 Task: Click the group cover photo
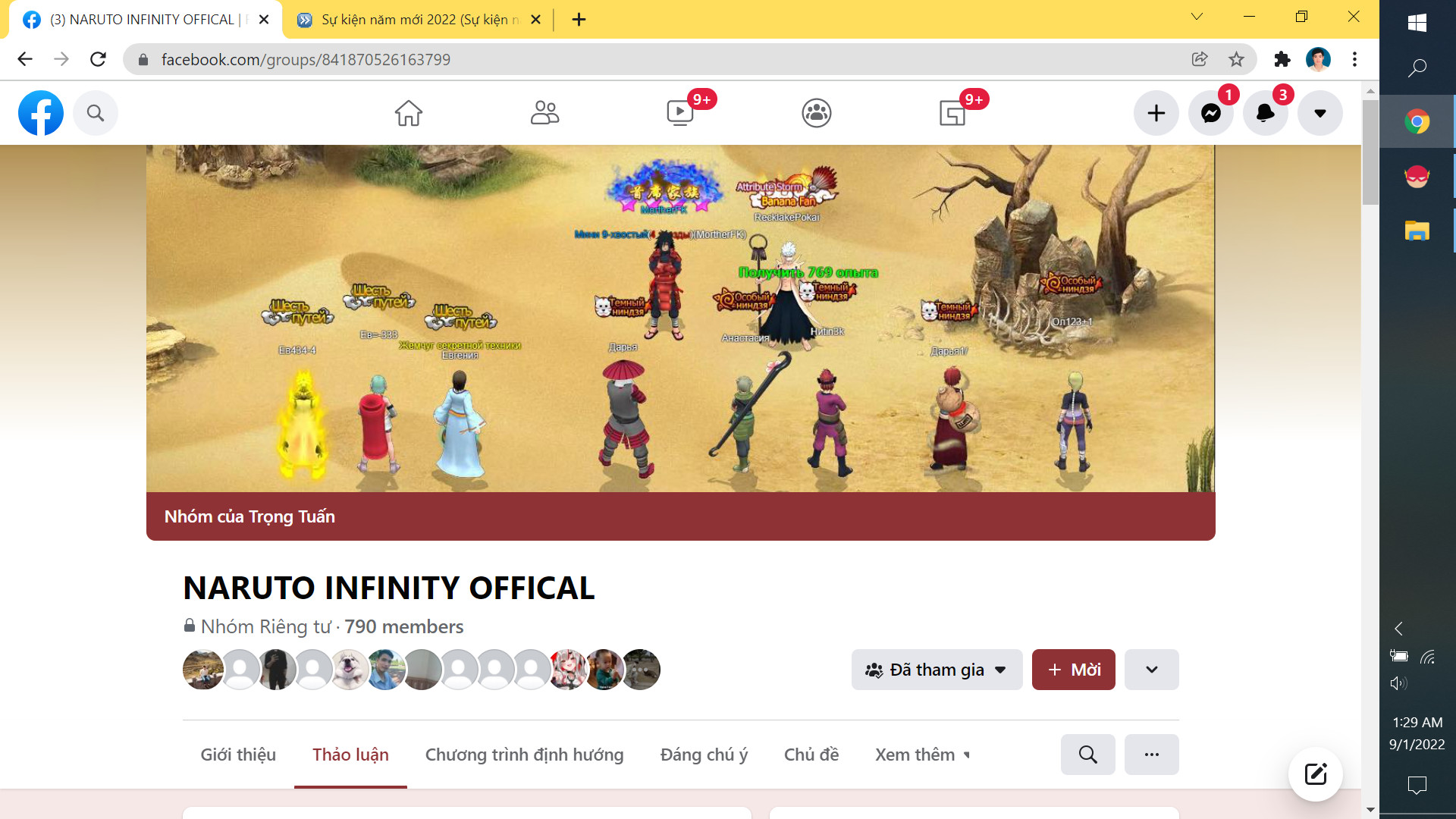tap(680, 318)
